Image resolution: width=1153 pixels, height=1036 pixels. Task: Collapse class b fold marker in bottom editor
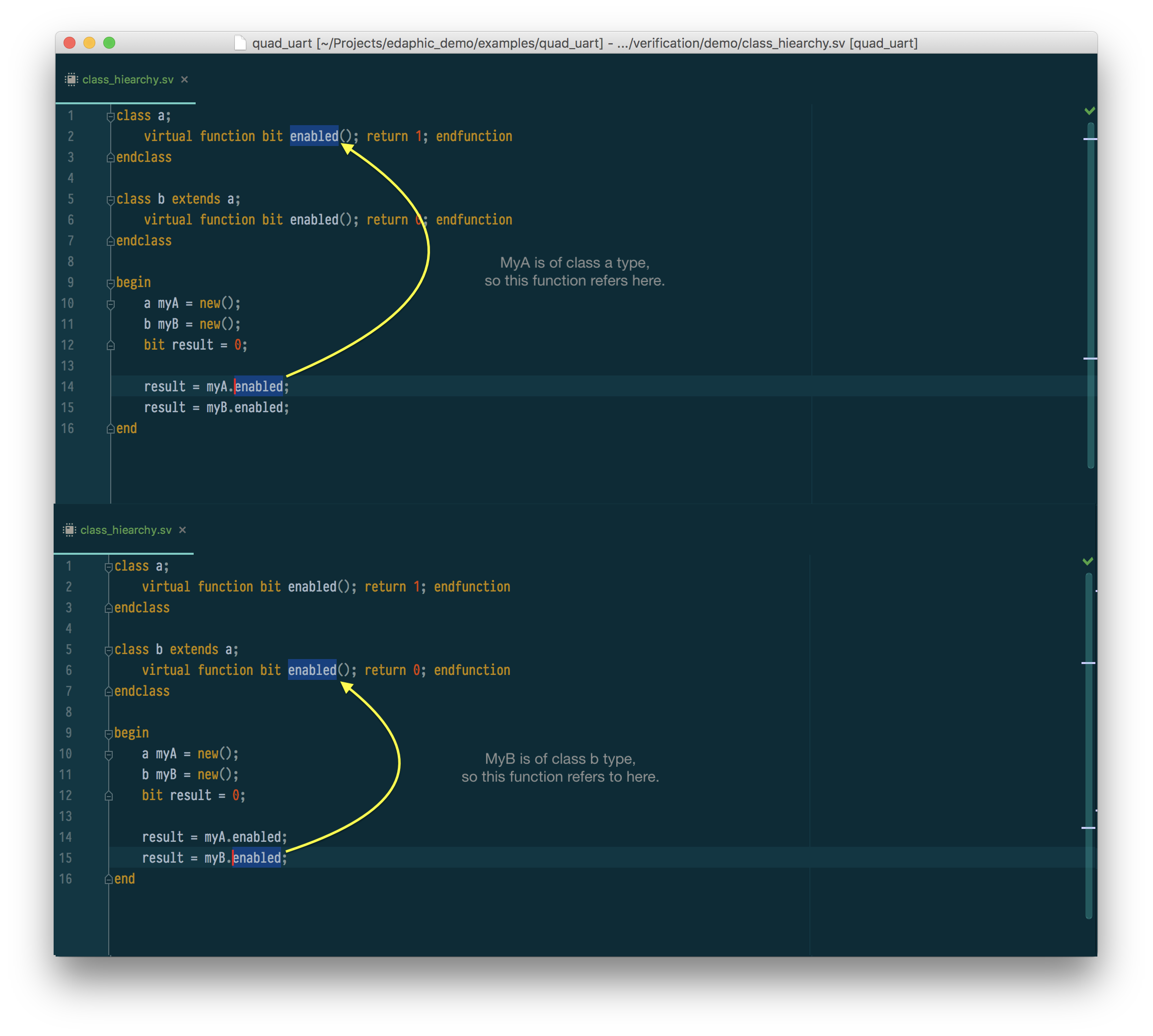[109, 650]
